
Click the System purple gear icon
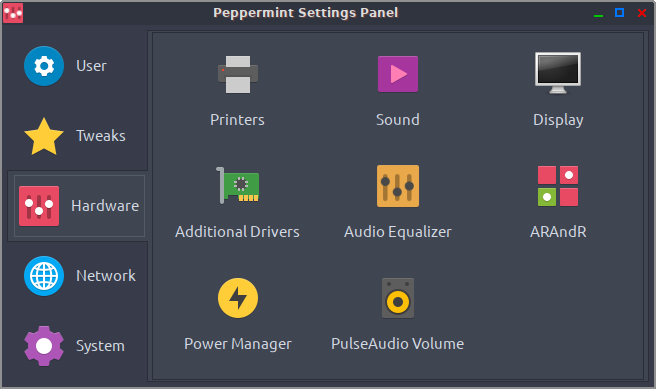[x=44, y=346]
